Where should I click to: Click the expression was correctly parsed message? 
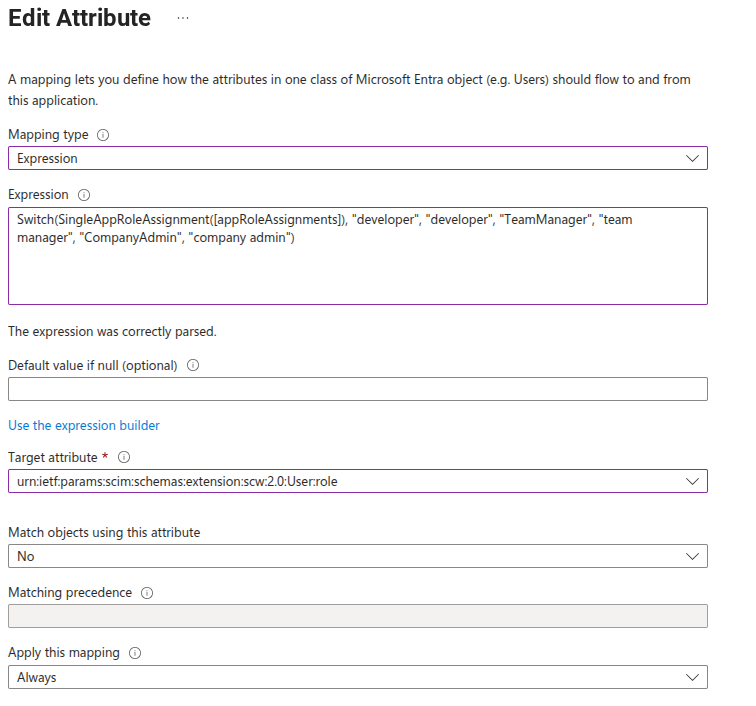(x=112, y=331)
